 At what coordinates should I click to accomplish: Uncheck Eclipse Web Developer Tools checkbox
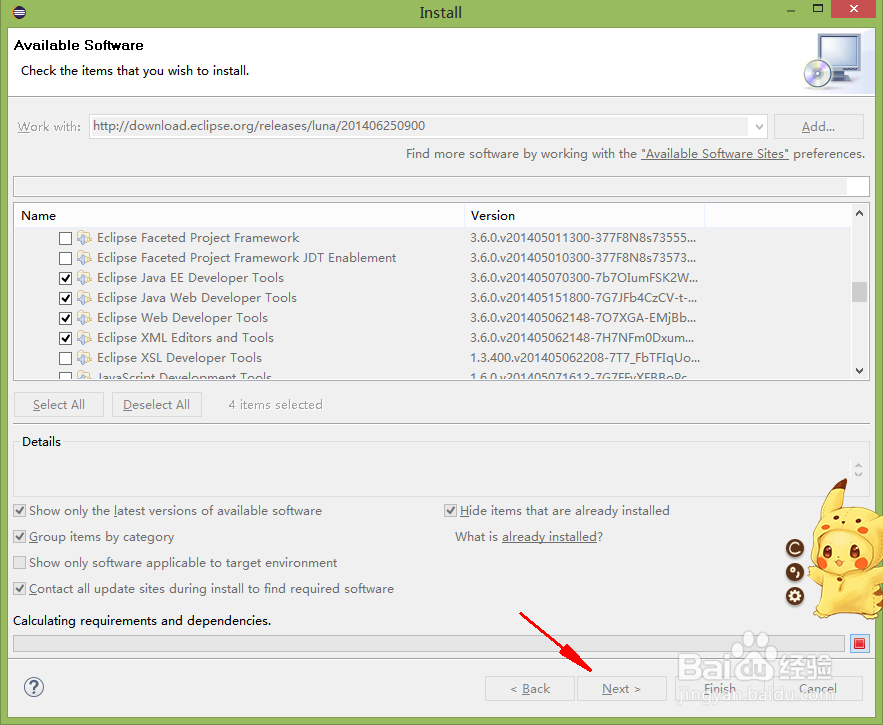tap(65, 318)
